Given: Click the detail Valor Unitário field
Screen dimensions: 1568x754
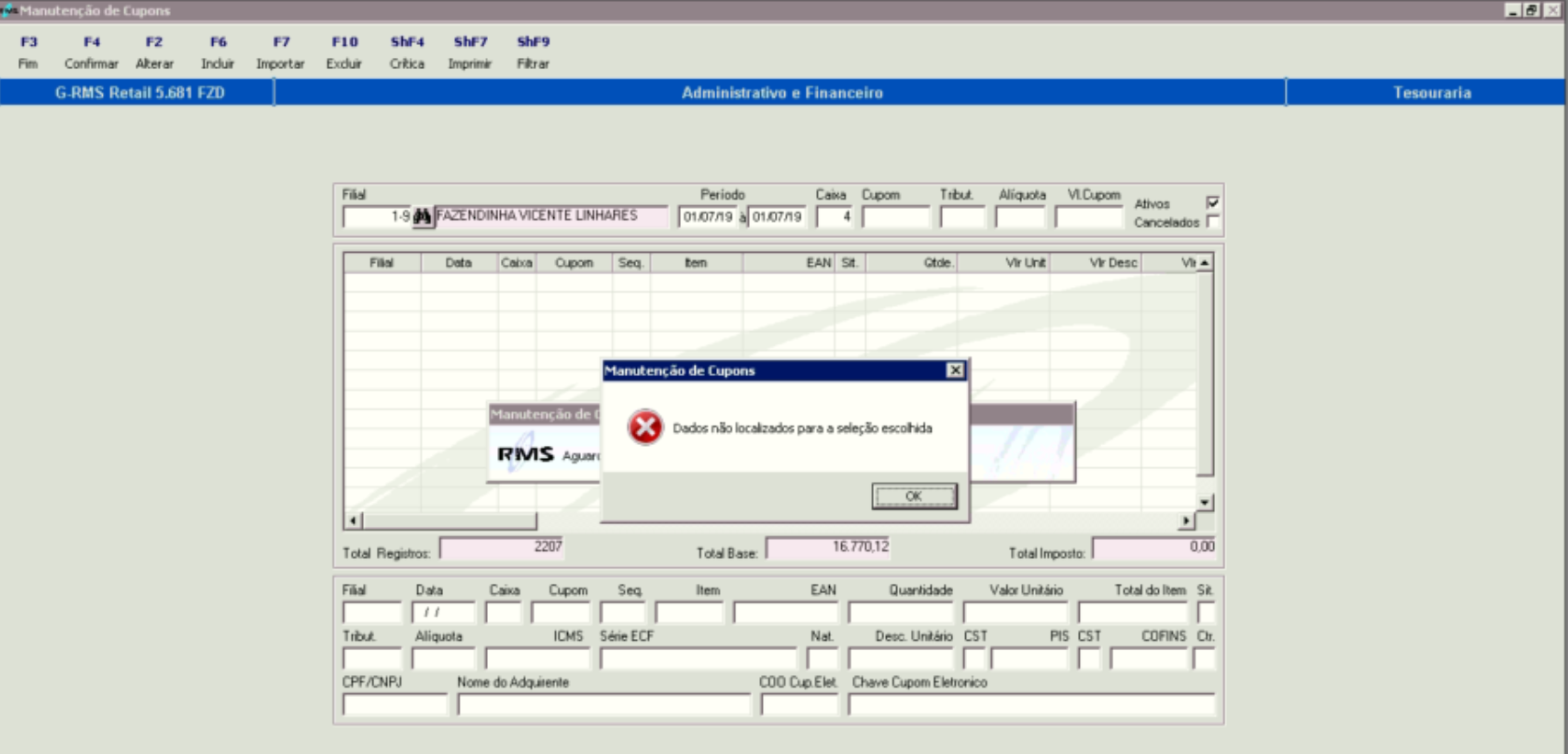Looking at the screenshot, I should point(1016,612).
